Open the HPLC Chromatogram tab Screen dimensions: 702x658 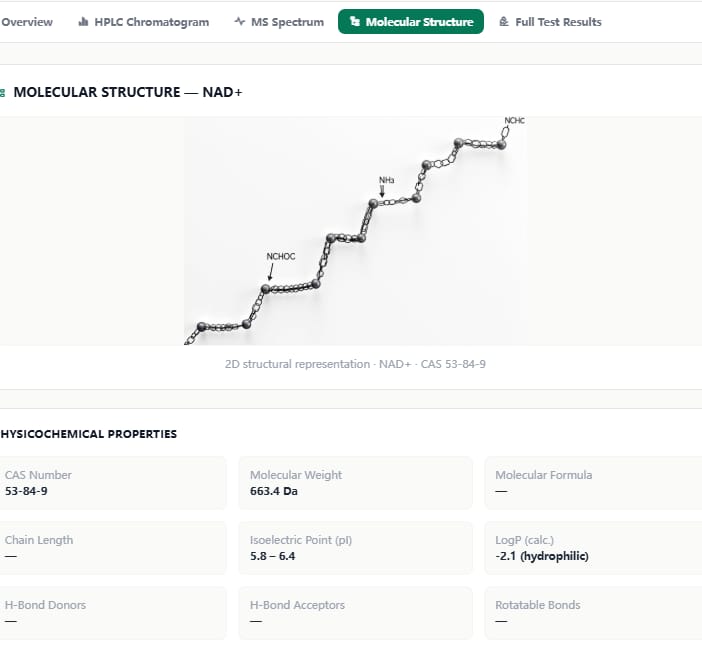pyautogui.click(x=144, y=21)
